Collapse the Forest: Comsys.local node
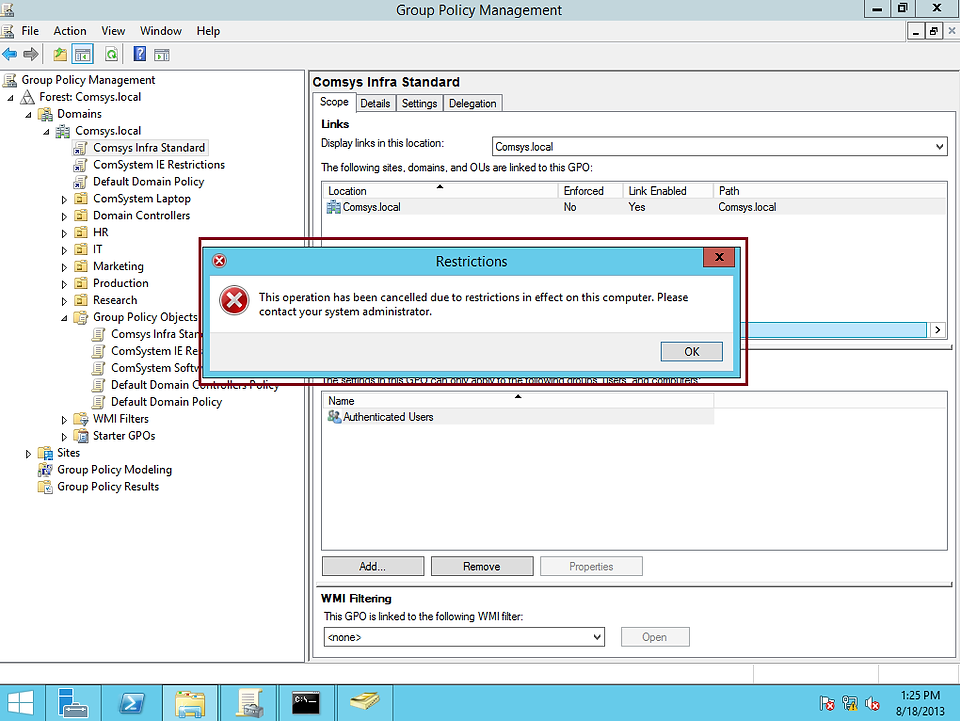Image resolution: width=960 pixels, height=721 pixels. click(x=10, y=98)
